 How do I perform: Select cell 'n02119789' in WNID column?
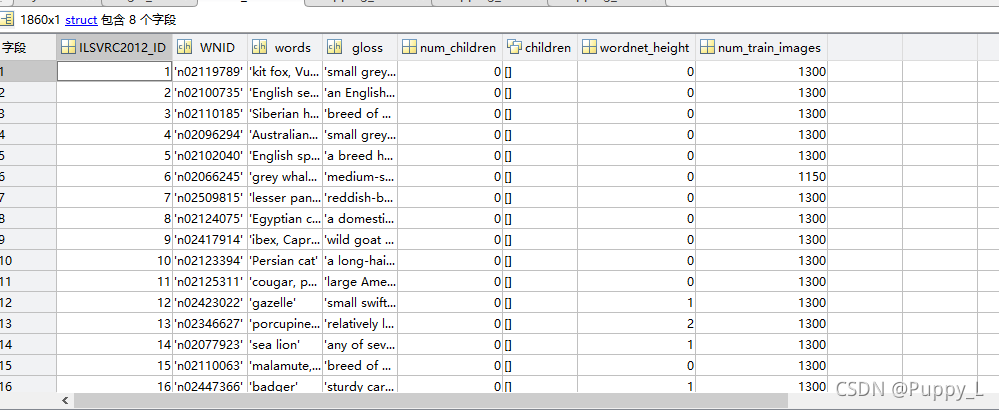coord(210,71)
